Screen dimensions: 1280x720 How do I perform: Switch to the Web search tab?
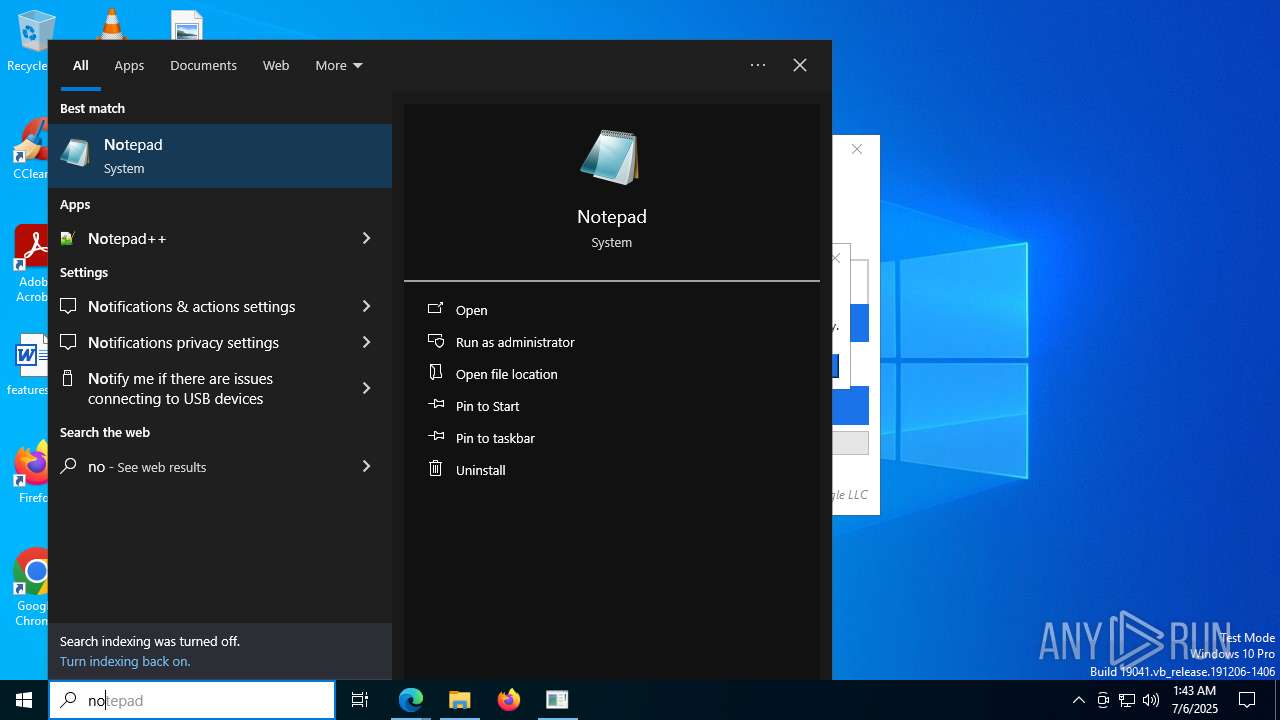point(276,65)
